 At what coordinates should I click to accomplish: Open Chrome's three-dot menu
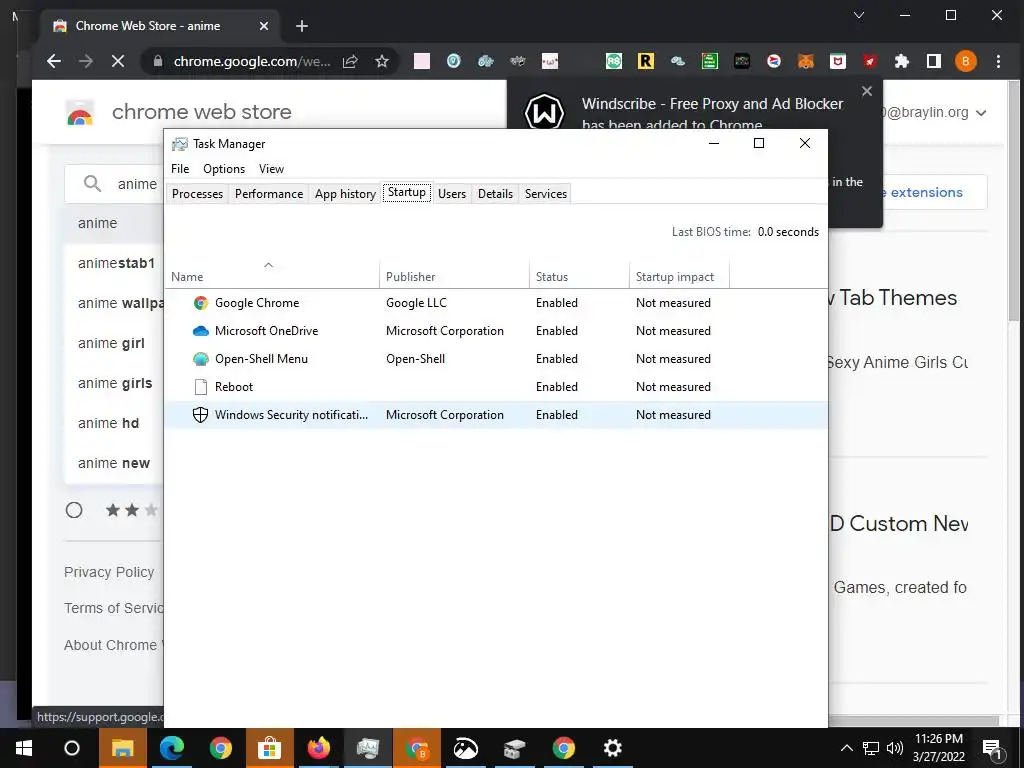coord(998,61)
